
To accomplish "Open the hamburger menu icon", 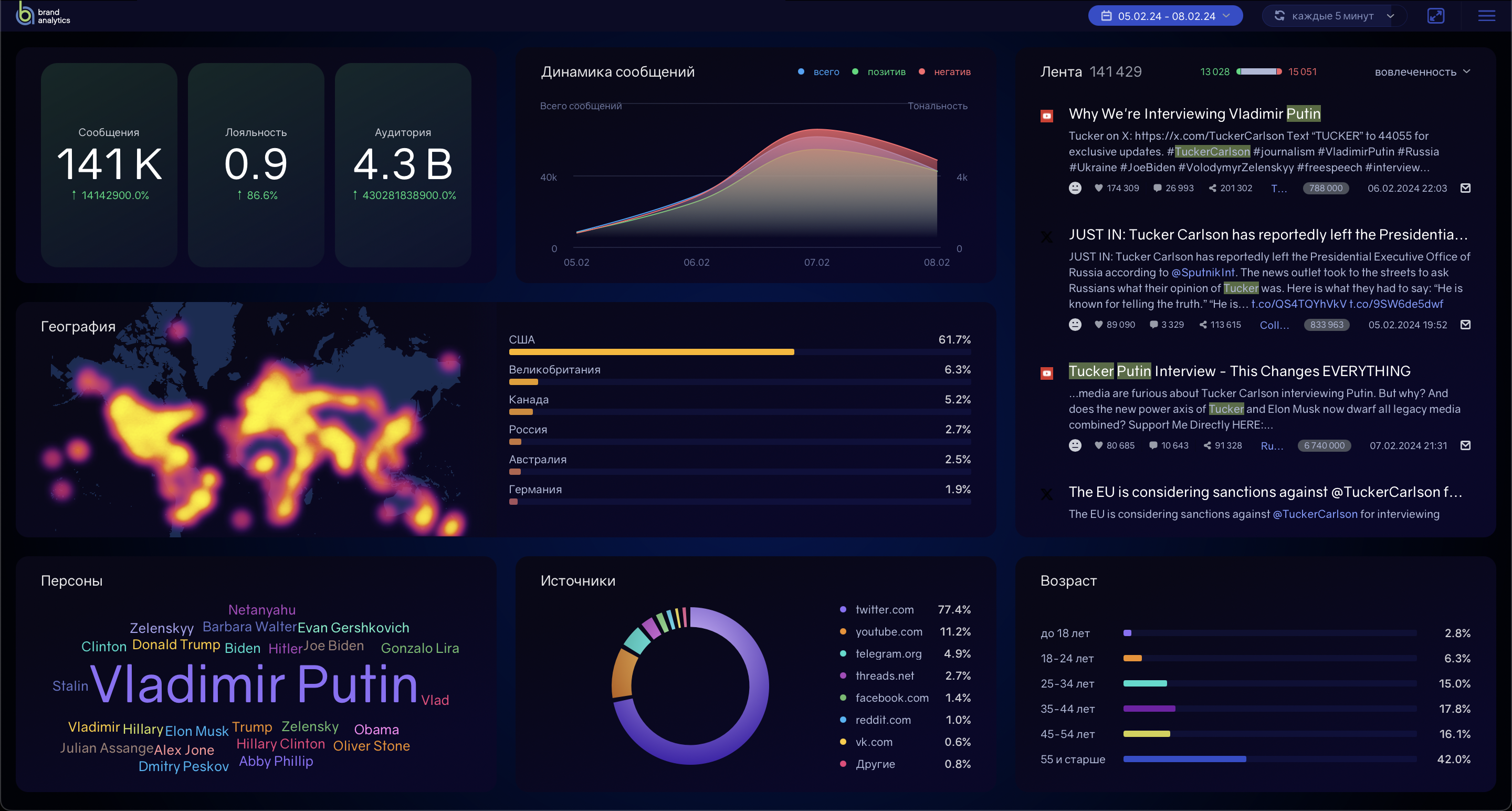I will (x=1486, y=16).
